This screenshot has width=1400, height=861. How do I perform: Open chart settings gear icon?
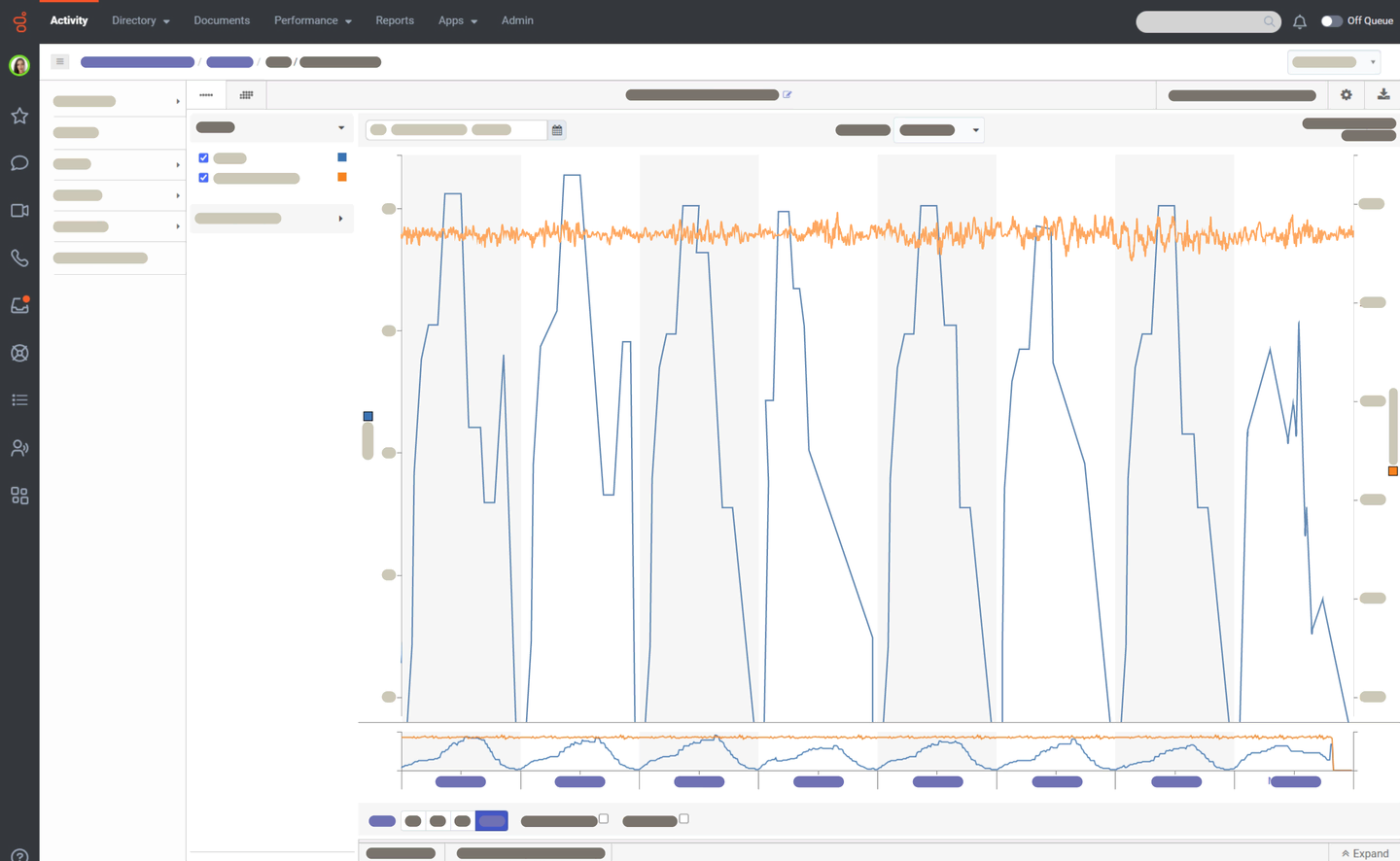(x=1346, y=95)
